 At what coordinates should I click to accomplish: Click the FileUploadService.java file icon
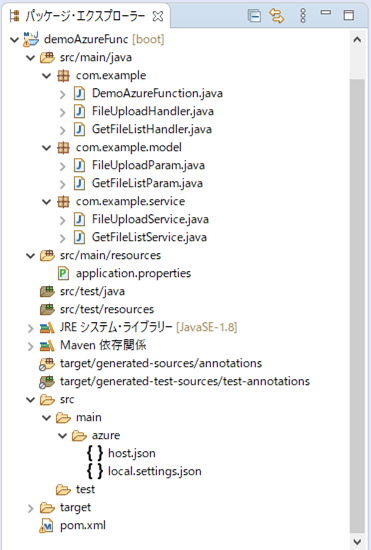80,219
